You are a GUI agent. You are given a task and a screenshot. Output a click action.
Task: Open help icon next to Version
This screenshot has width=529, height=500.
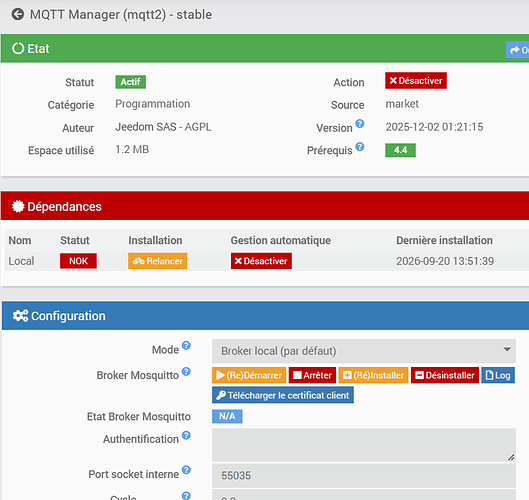tap(360, 124)
